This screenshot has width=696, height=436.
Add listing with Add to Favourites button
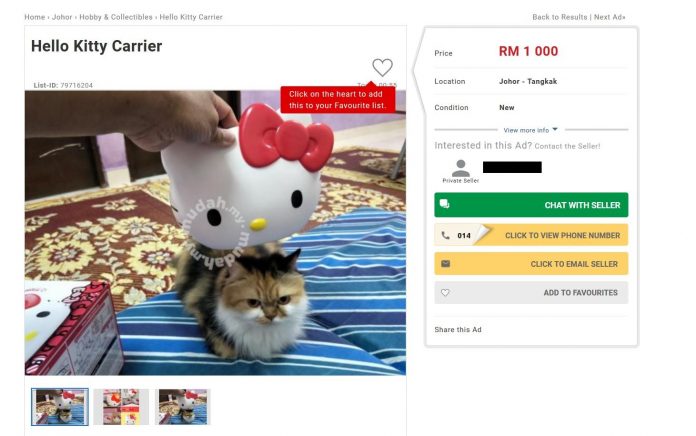[x=531, y=293]
